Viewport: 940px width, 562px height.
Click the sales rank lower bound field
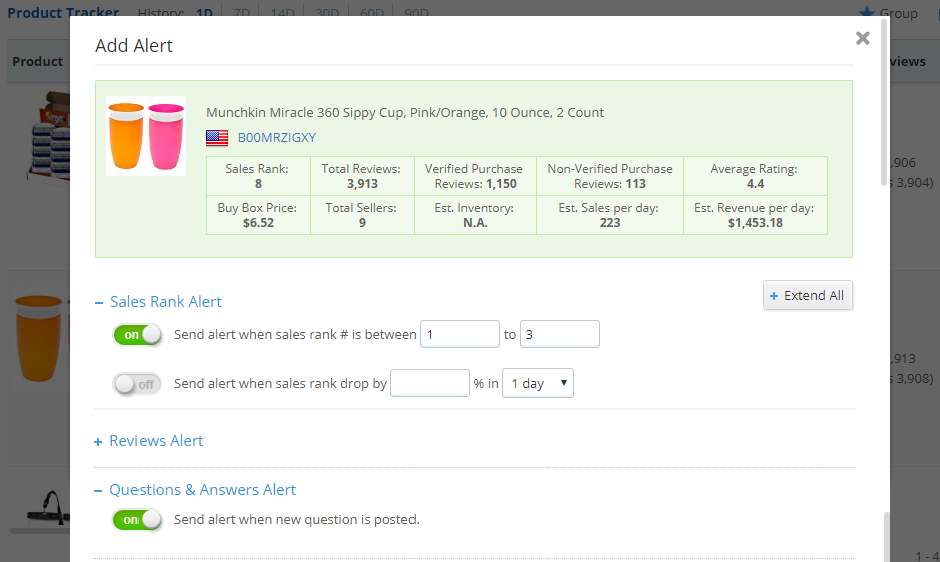pyautogui.click(x=460, y=334)
